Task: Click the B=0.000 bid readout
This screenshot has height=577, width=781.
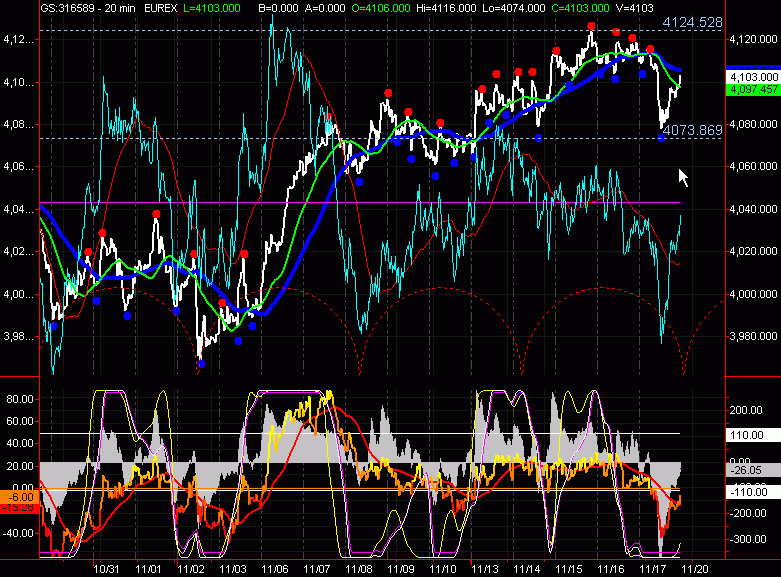Action: (x=278, y=8)
